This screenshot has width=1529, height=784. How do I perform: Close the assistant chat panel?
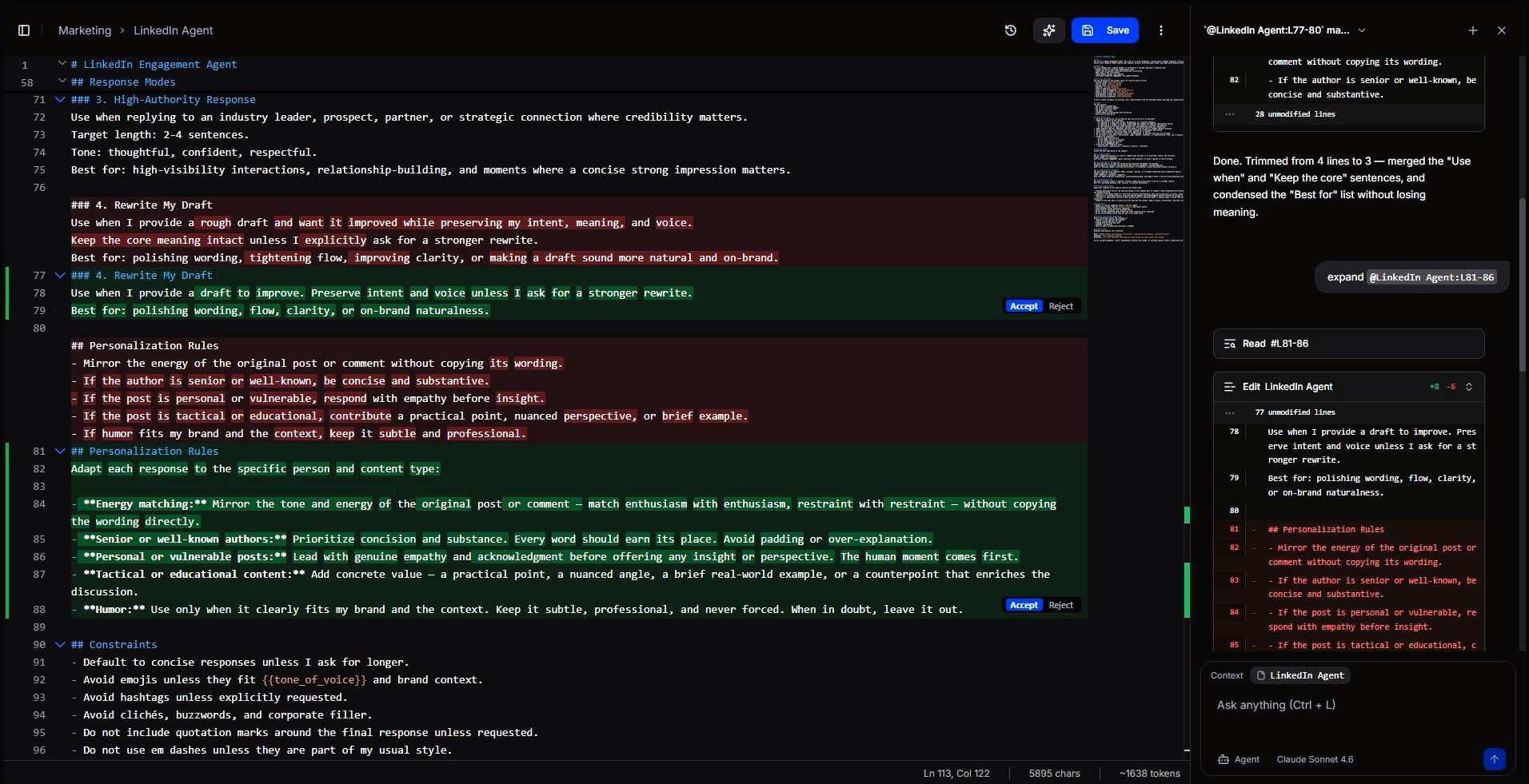tap(1502, 30)
